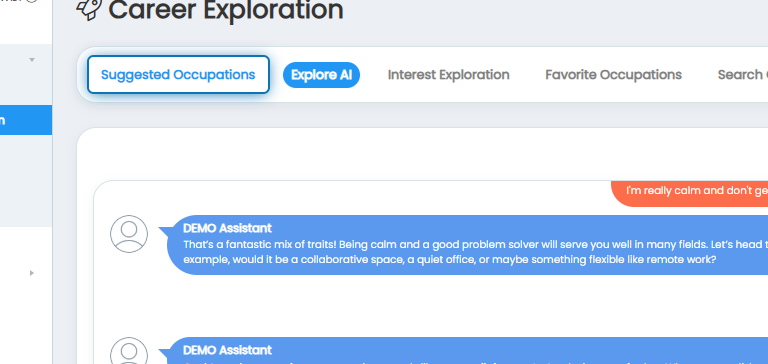Click the orange "I'm really calm" user message
Image resolution: width=768 pixels, height=364 pixels.
pos(690,194)
